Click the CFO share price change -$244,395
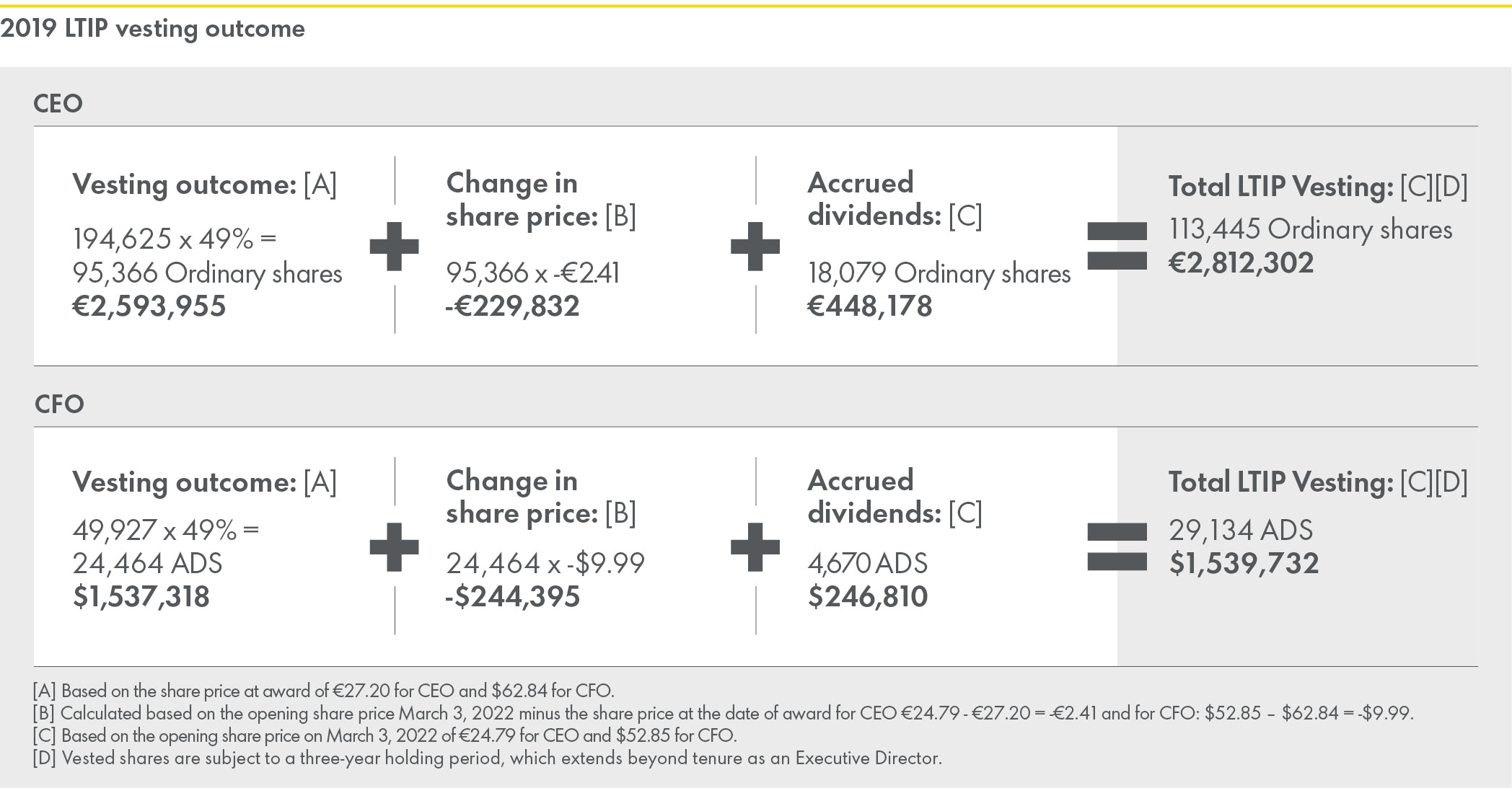Screen dimensions: 1512x788 pos(512,597)
